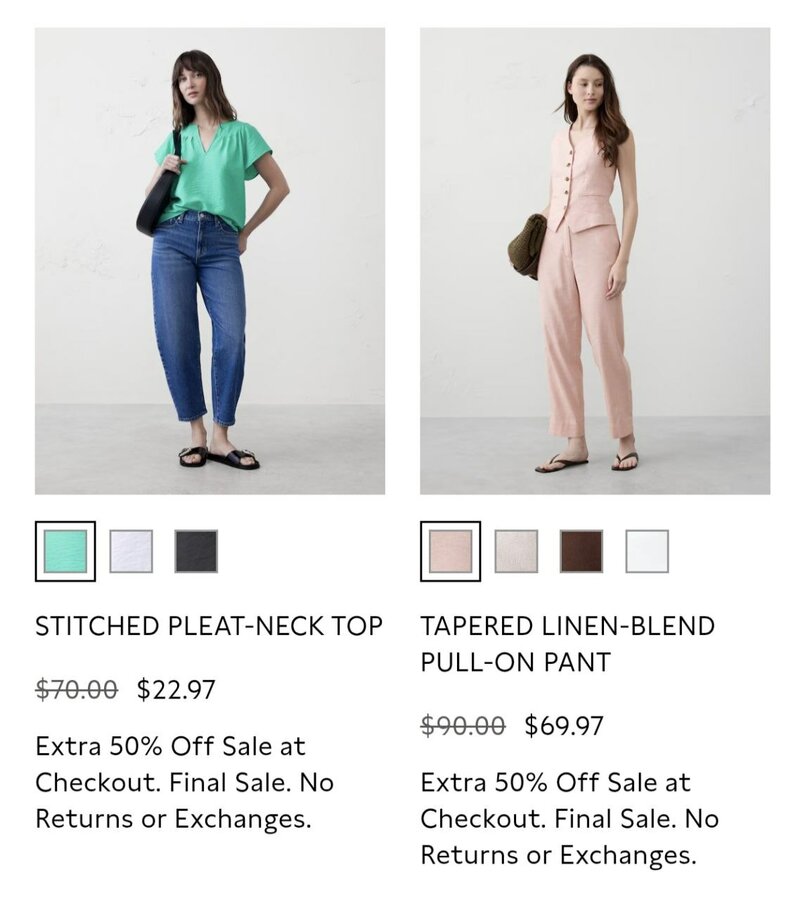Click the crossed-out $90.00 original price
This screenshot has height=900, width=805.
463,726
